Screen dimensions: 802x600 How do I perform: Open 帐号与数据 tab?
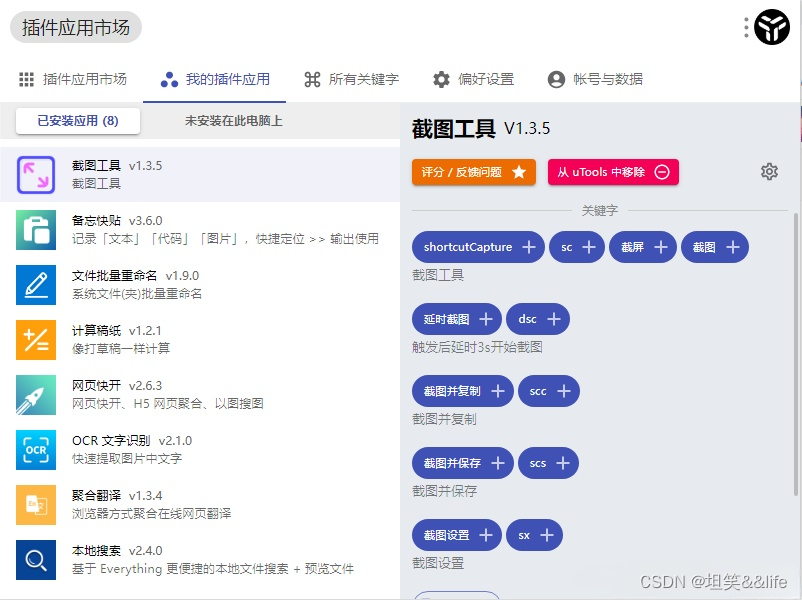coord(595,79)
